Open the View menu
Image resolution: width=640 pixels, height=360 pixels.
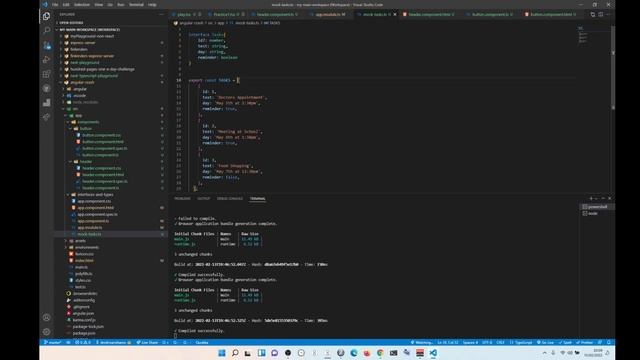pos(98,5)
